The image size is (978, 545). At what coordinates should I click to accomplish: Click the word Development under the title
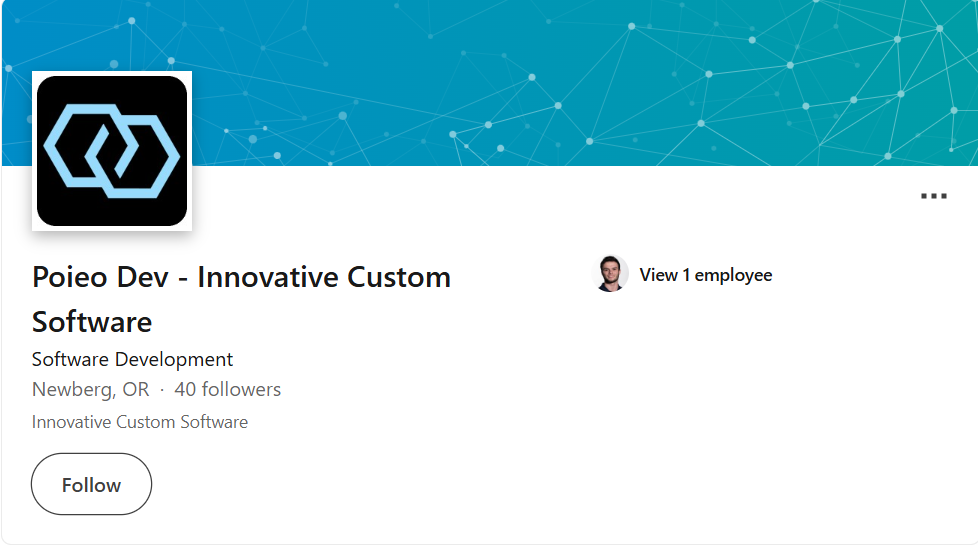pos(174,359)
